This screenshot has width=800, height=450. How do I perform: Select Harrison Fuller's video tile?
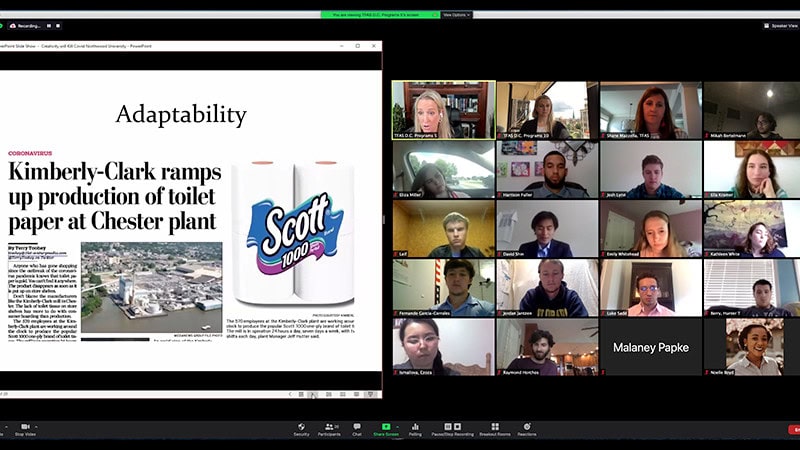547,169
